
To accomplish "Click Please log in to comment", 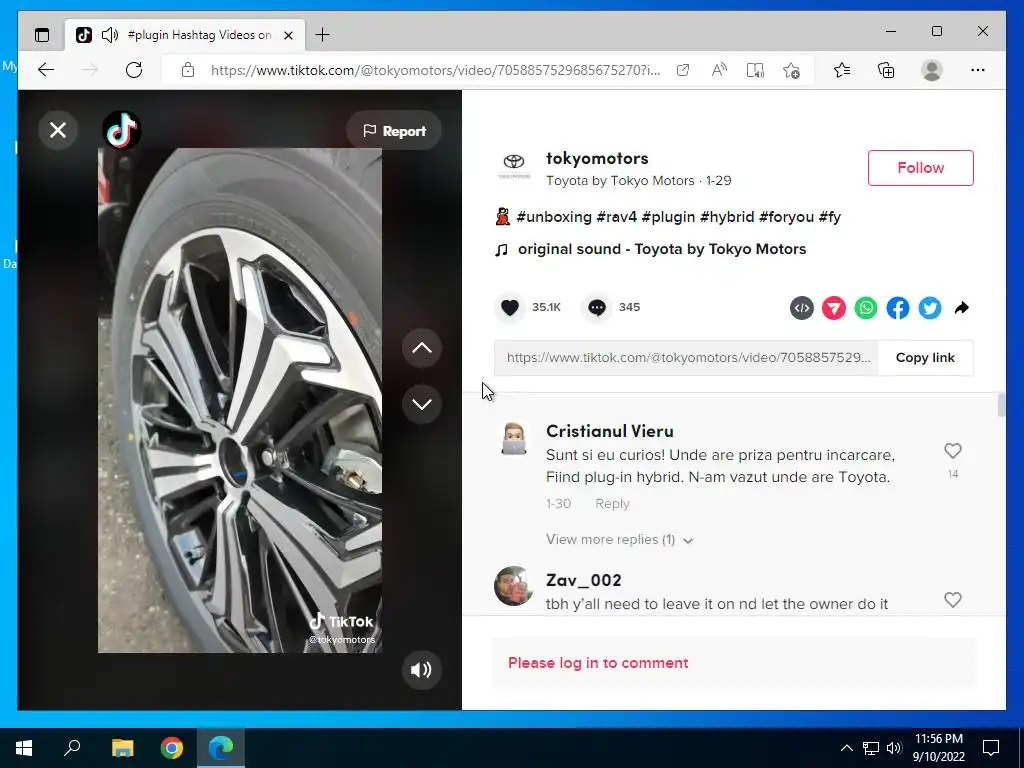I will click(x=598, y=663).
